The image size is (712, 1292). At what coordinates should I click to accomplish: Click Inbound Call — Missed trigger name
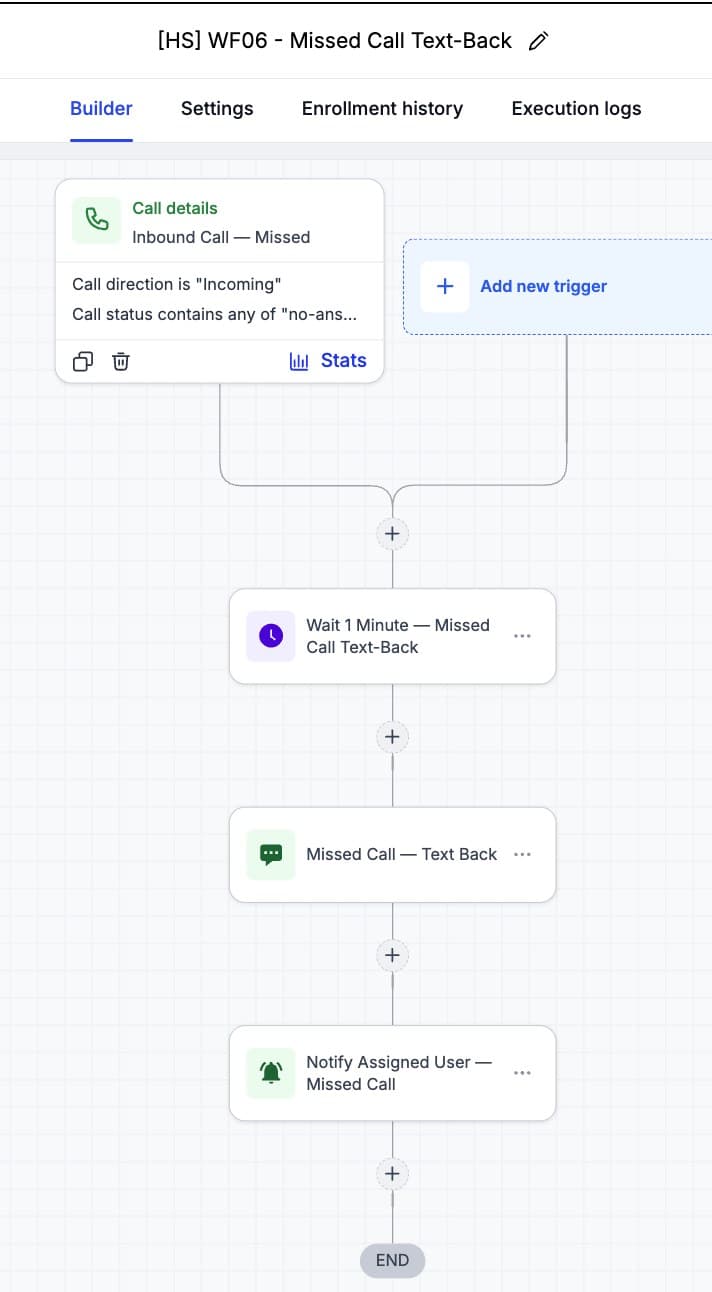(x=221, y=237)
